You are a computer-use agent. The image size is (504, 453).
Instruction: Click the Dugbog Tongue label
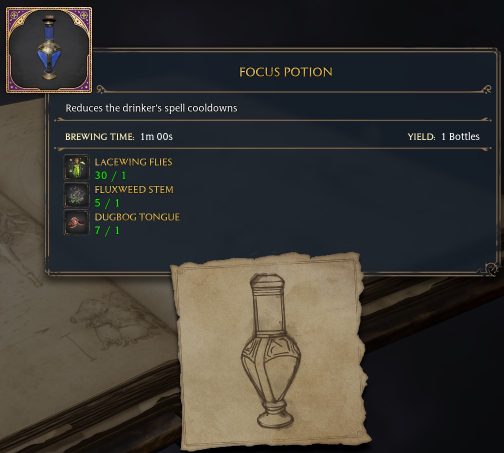click(x=137, y=217)
